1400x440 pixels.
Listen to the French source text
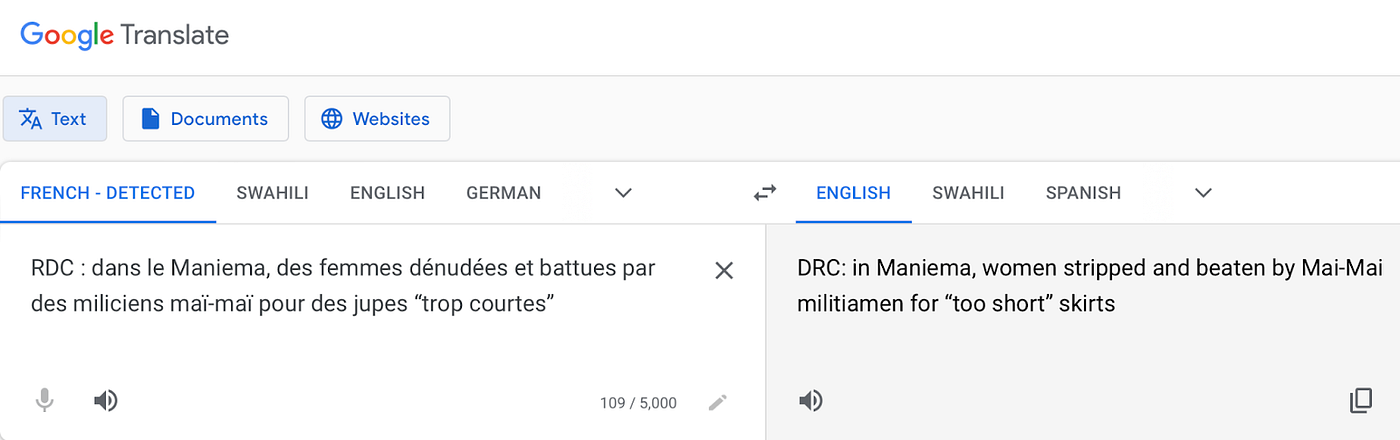tap(106, 401)
